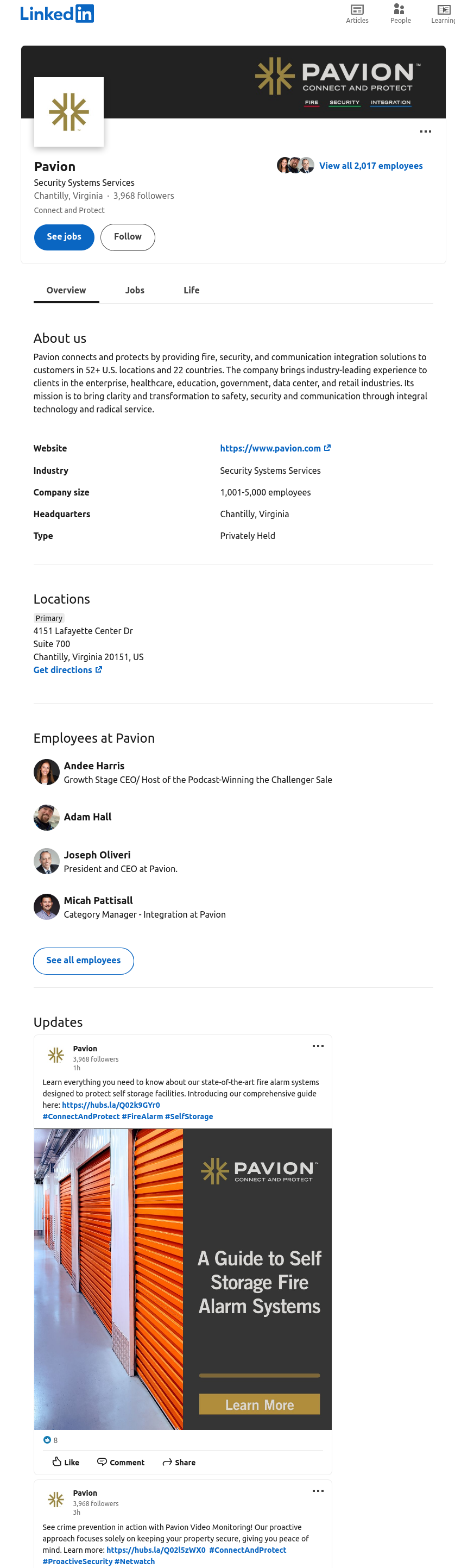Screen dimensions: 455x1568
Task: Open options menu on fire alarm post
Action: click(x=318, y=1046)
